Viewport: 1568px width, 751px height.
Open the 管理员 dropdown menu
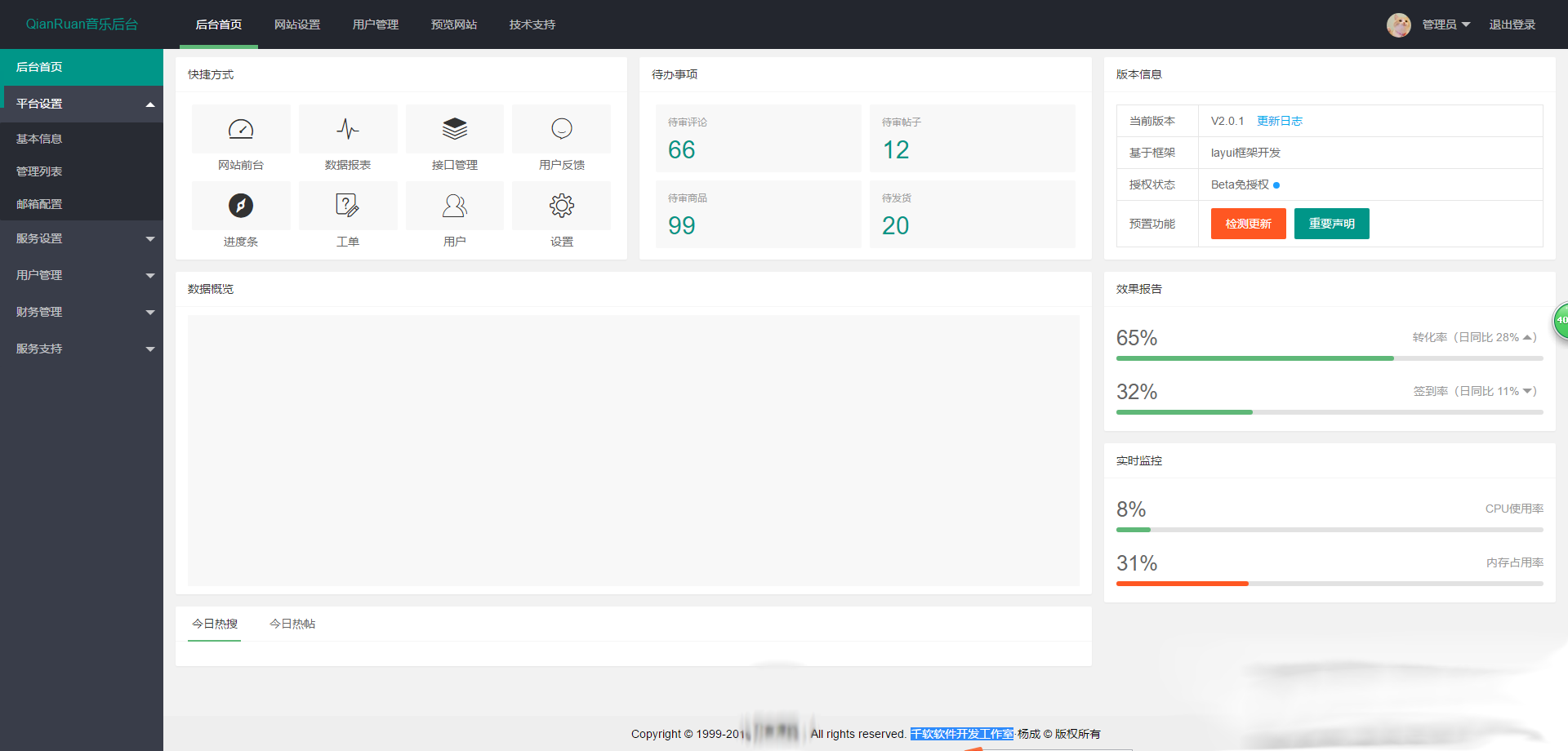pos(1445,24)
